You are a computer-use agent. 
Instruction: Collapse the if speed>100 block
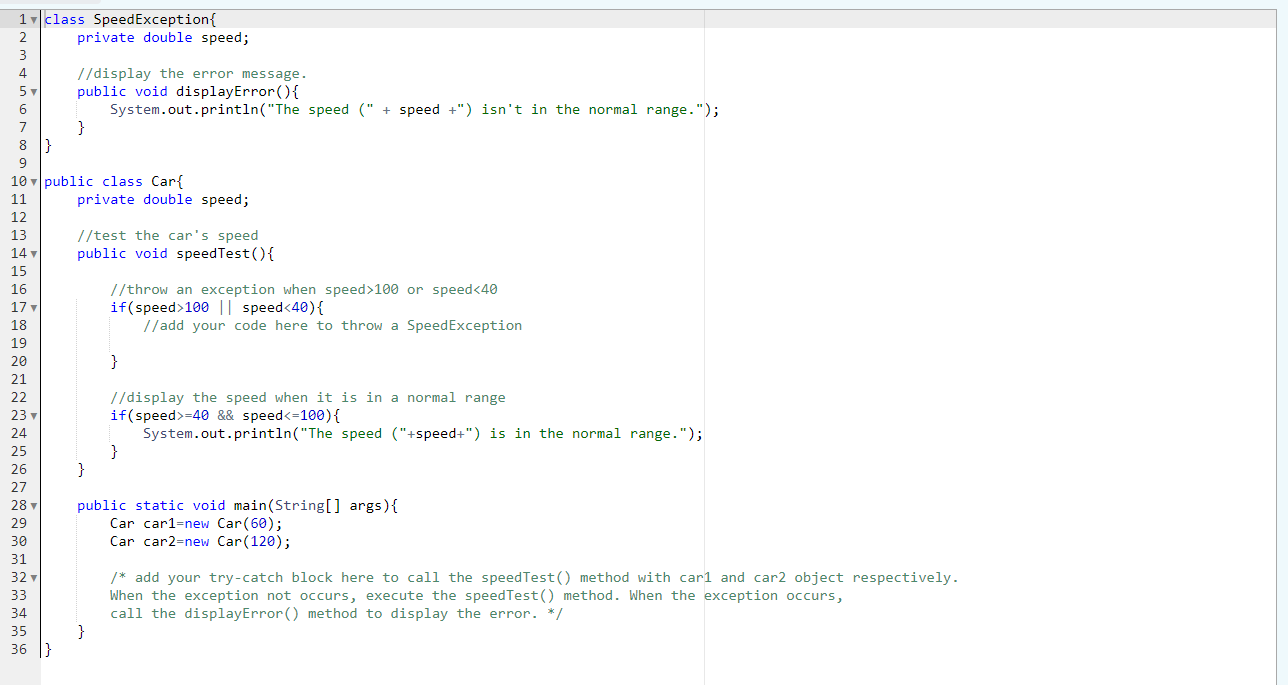pyautogui.click(x=35, y=307)
